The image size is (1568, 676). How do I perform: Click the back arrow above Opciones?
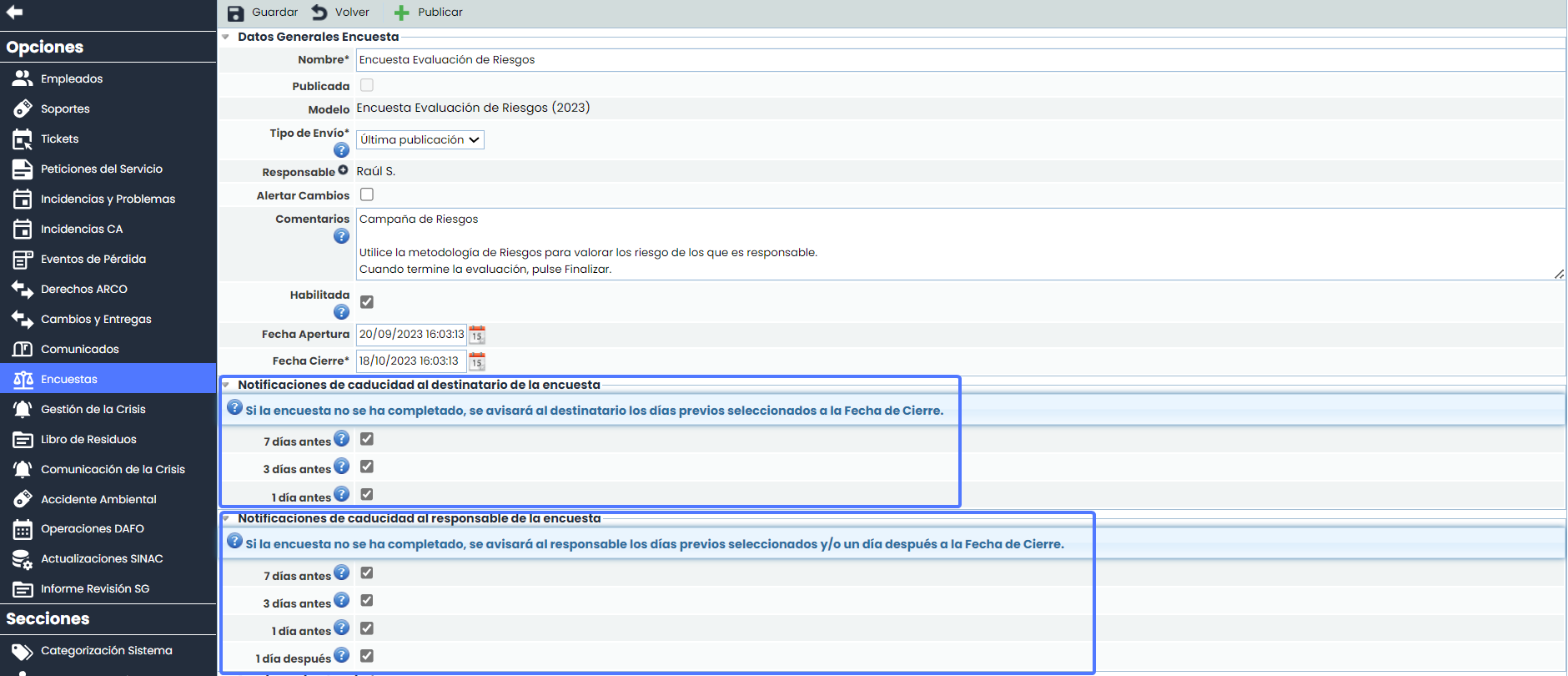point(14,12)
